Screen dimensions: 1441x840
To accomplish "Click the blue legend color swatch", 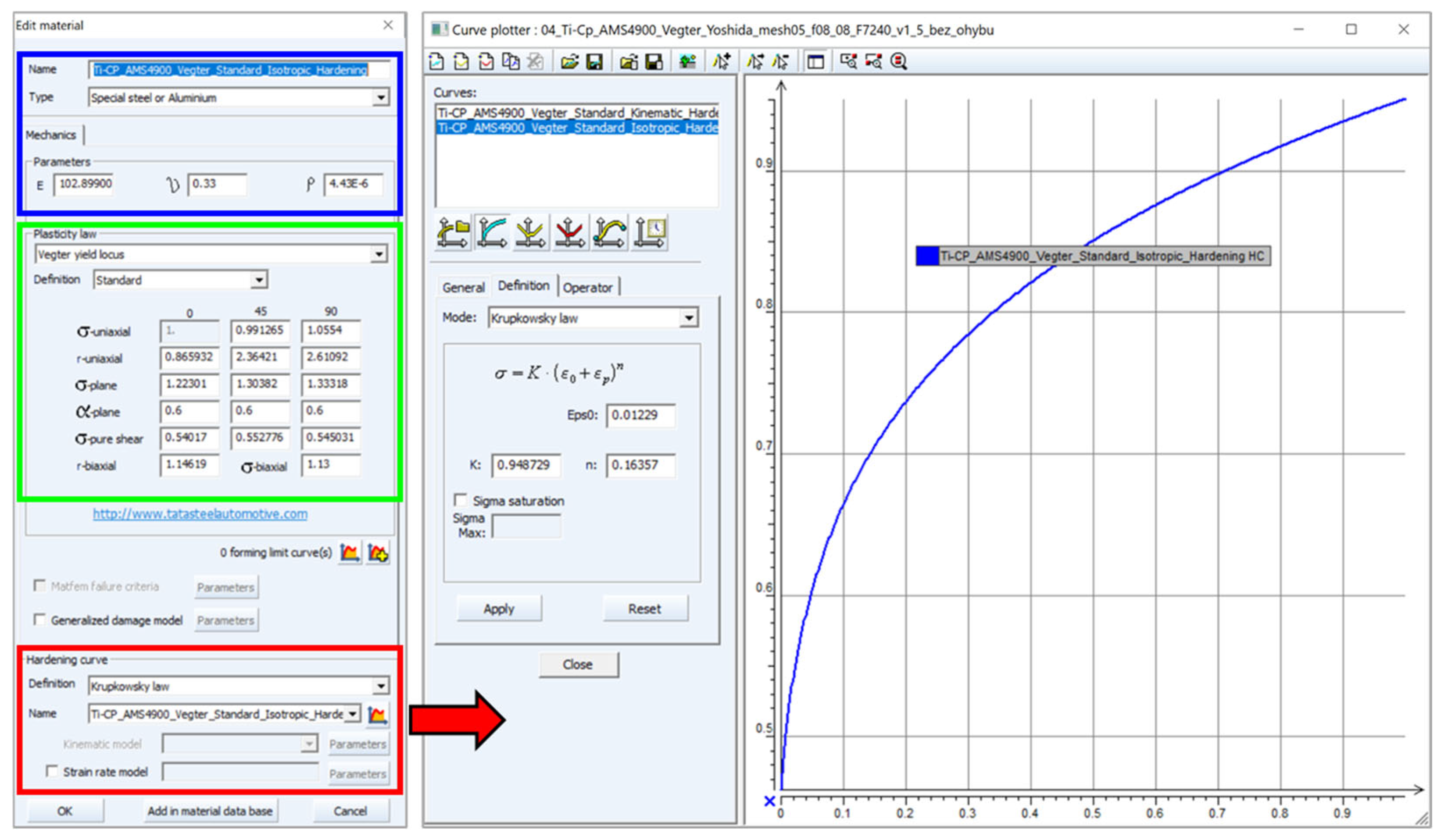I will pyautogui.click(x=927, y=256).
